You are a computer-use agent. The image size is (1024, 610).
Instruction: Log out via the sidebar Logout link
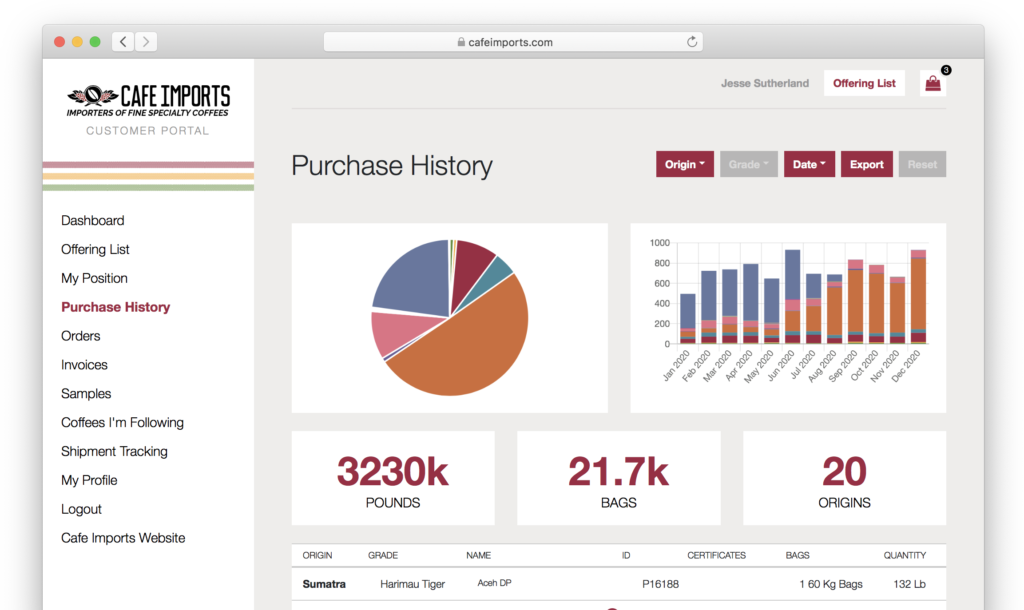coord(81,509)
